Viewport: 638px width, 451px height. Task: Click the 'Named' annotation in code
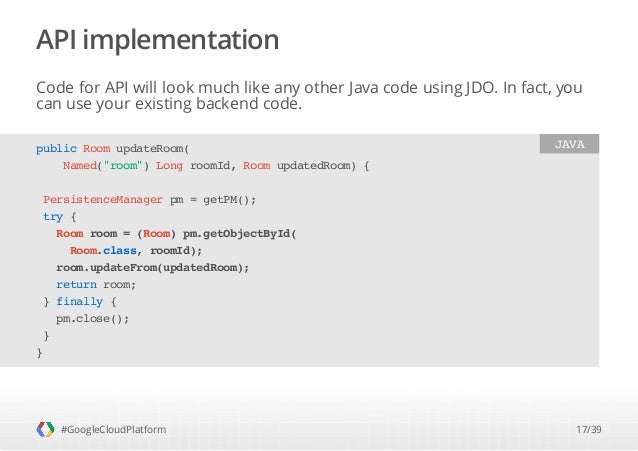tap(80, 166)
